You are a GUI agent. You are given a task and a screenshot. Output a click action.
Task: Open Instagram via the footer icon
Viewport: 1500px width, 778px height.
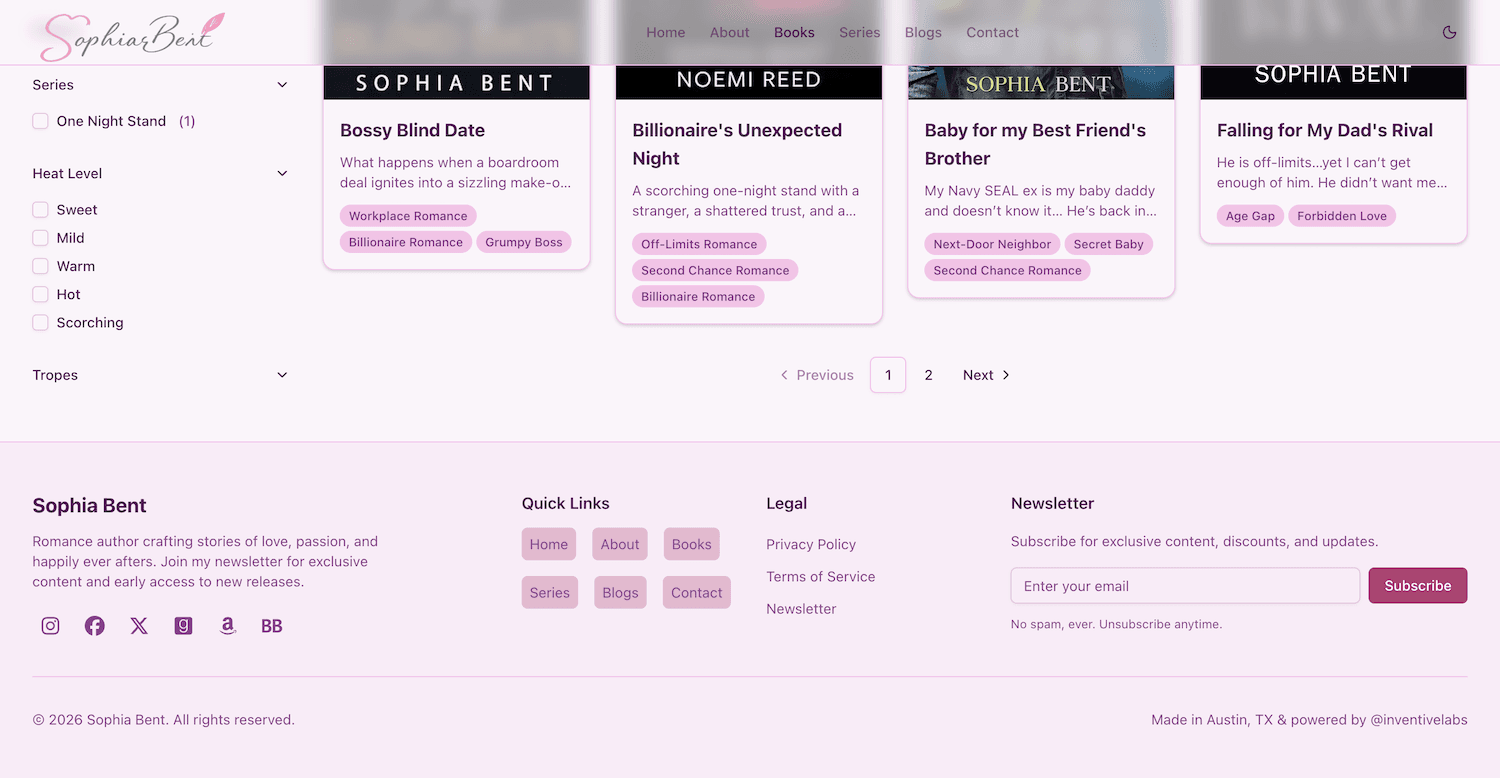pos(50,625)
